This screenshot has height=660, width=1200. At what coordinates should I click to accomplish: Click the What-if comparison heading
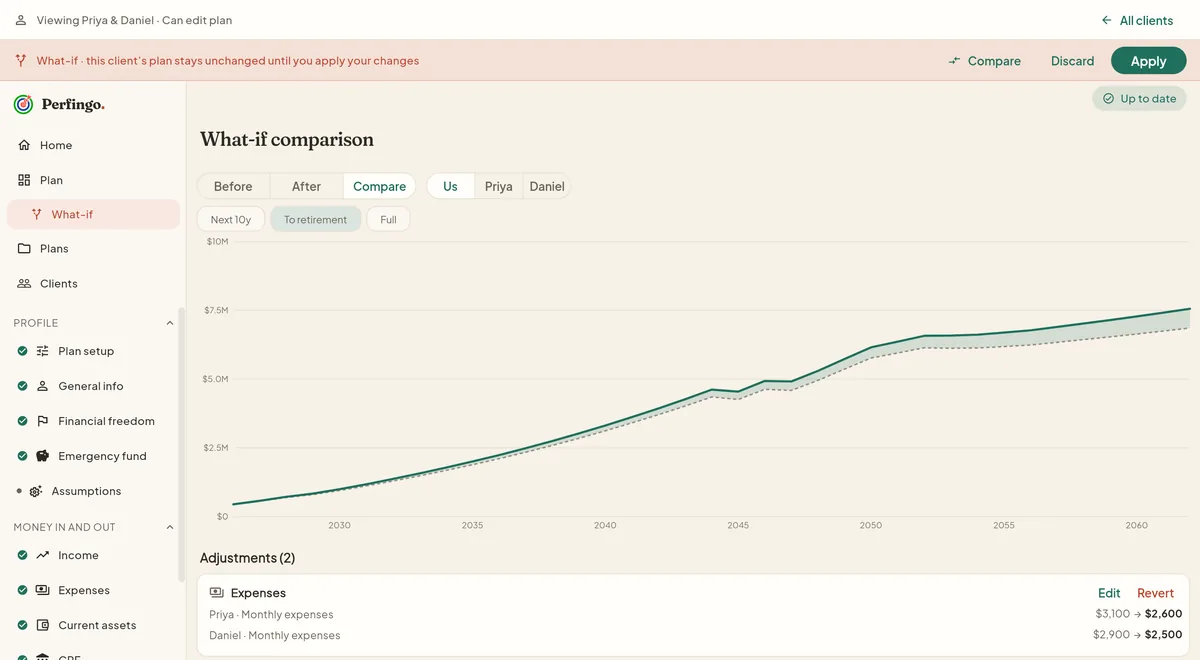[x=287, y=139]
